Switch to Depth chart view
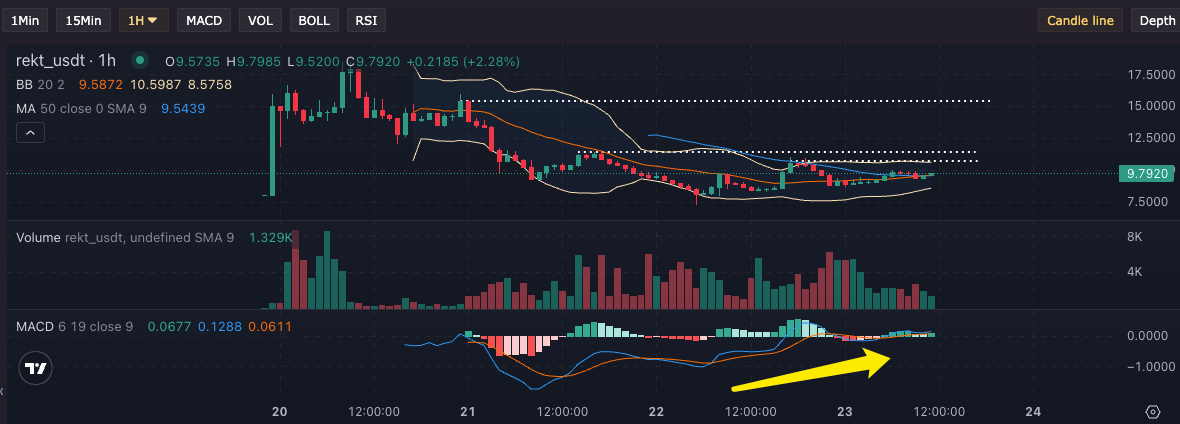This screenshot has height=424, width=1180. click(x=1157, y=20)
